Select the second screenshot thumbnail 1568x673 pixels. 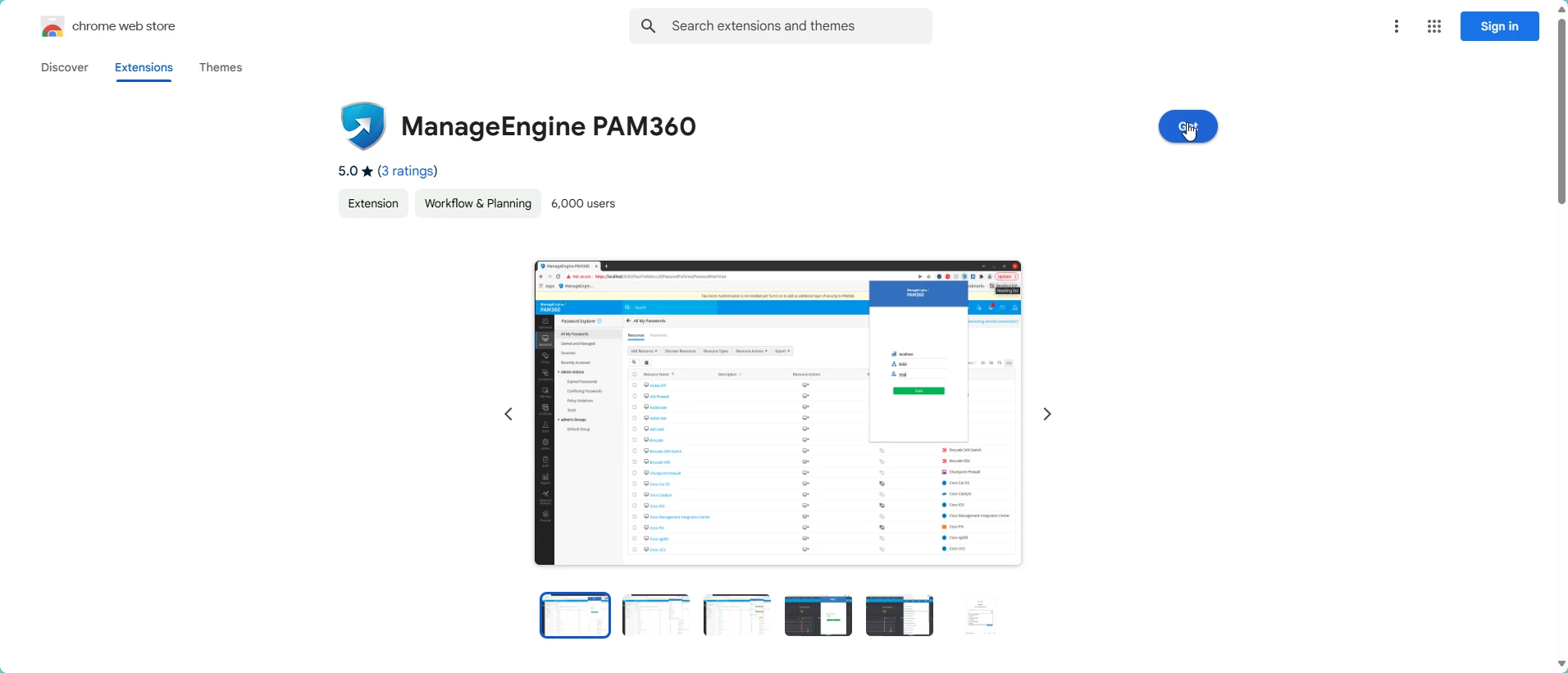(656, 616)
